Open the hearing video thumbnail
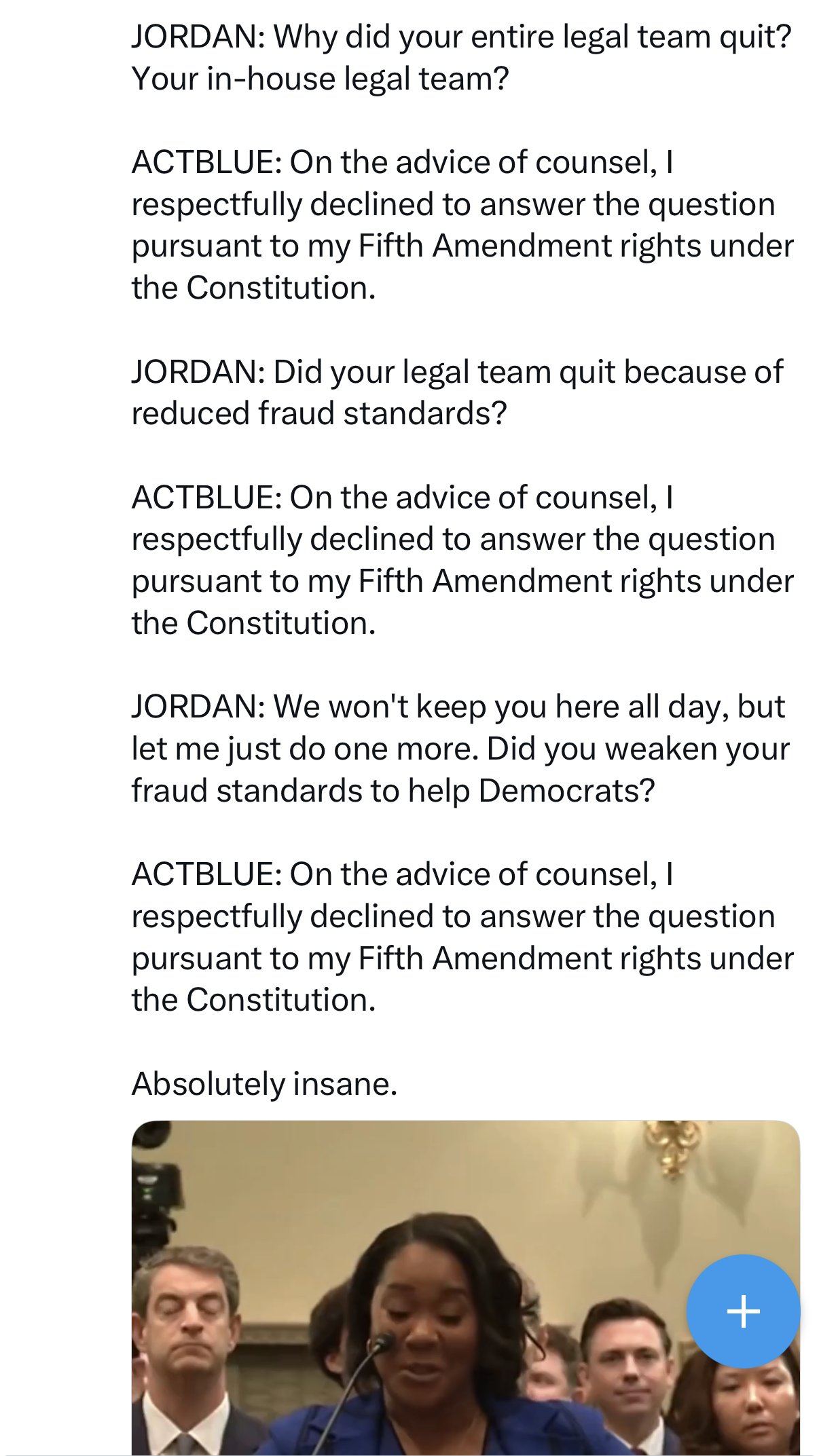 pos(465,1288)
